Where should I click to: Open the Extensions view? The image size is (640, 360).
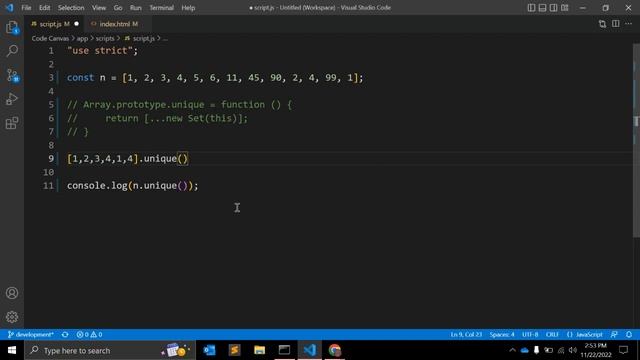click(x=12, y=123)
